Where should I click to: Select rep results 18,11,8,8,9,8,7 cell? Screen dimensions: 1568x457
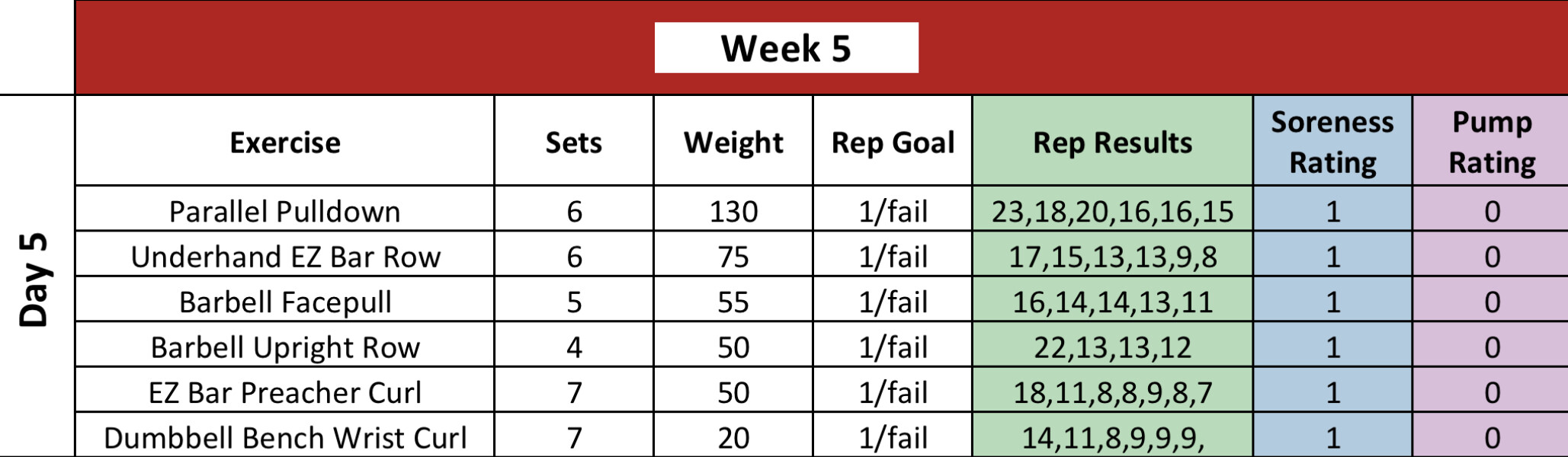[1112, 392]
